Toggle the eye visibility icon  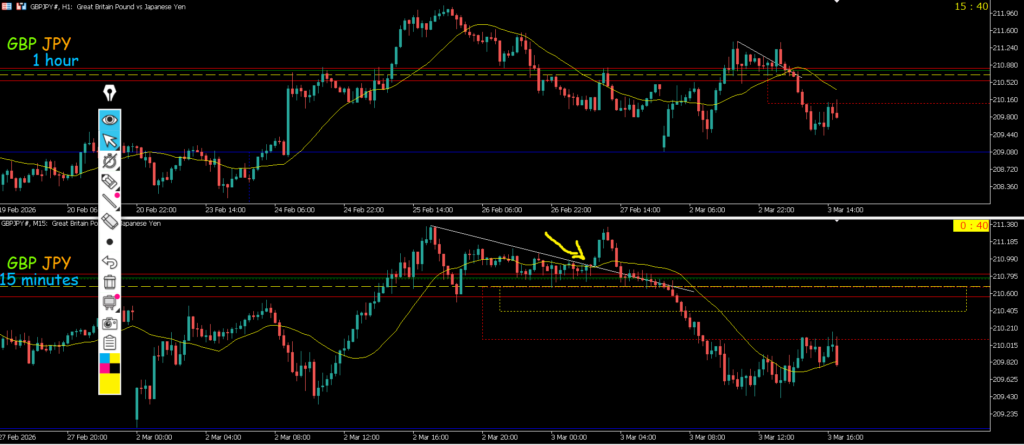click(110, 119)
